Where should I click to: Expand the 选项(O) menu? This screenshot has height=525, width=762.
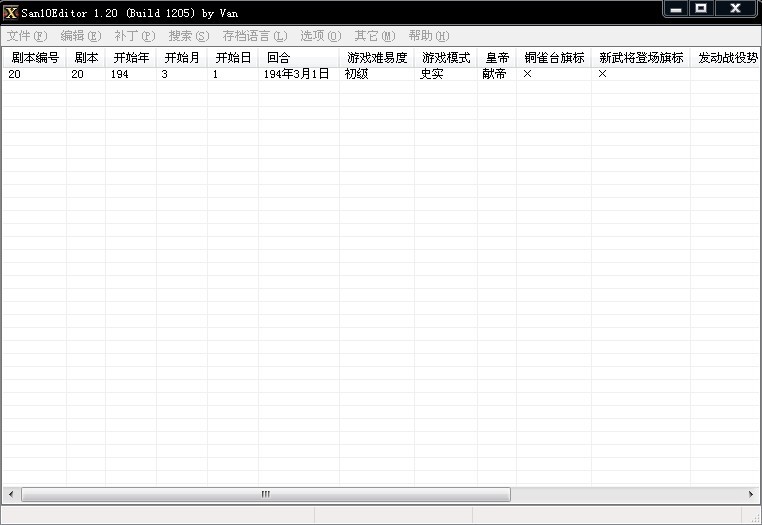coord(320,36)
